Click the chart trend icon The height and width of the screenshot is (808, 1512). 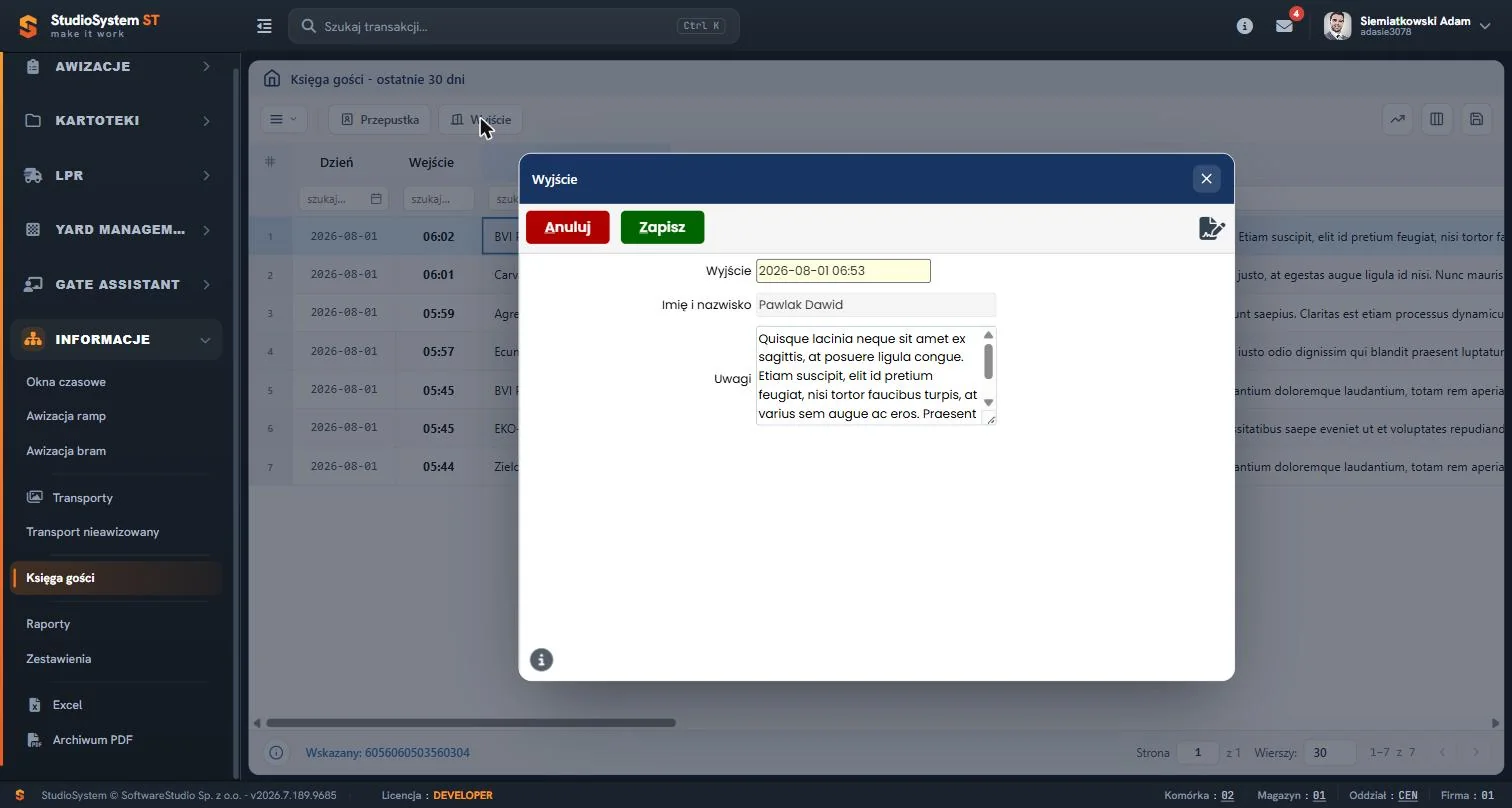(1397, 119)
